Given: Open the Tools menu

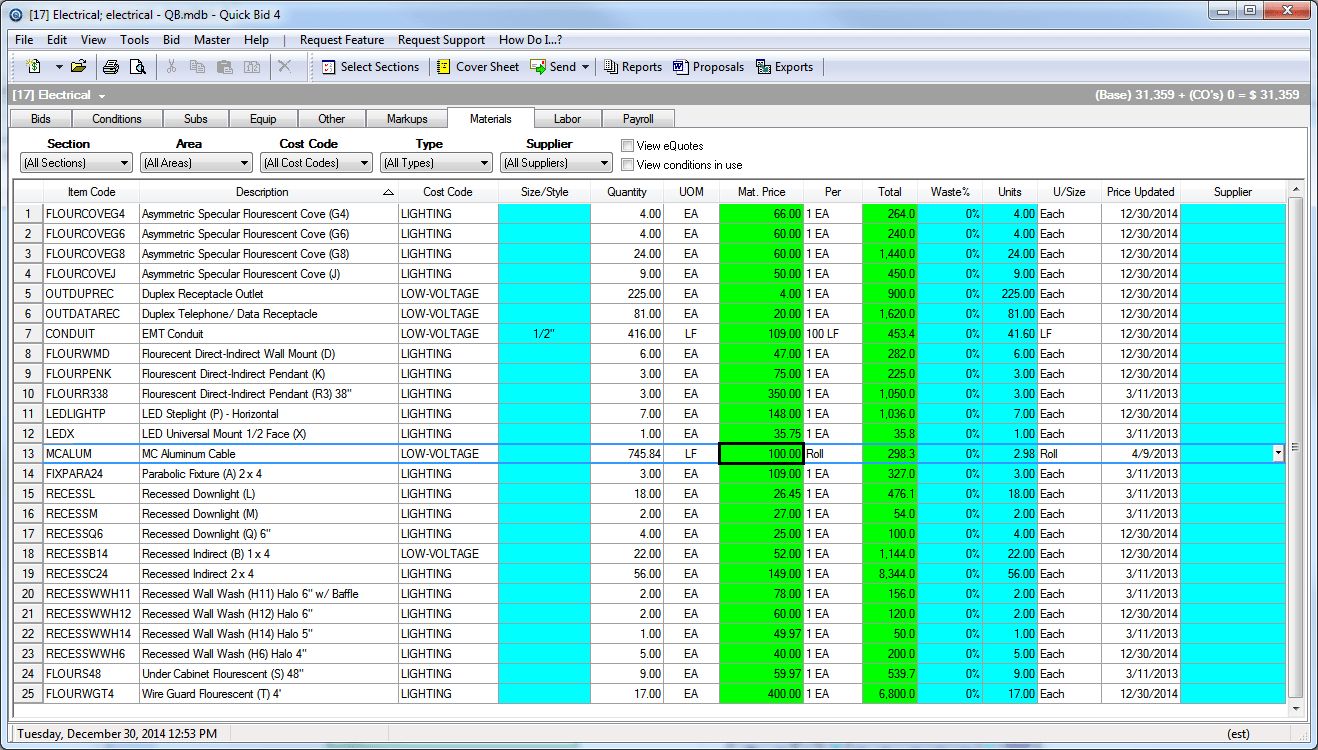Looking at the screenshot, I should click(x=135, y=40).
